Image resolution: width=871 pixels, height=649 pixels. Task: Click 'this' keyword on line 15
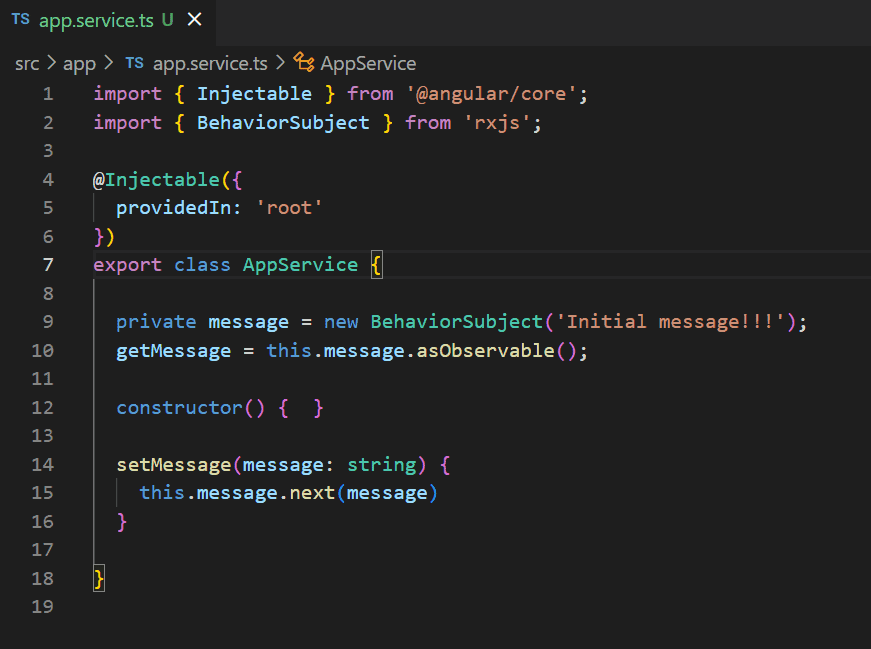point(162,493)
